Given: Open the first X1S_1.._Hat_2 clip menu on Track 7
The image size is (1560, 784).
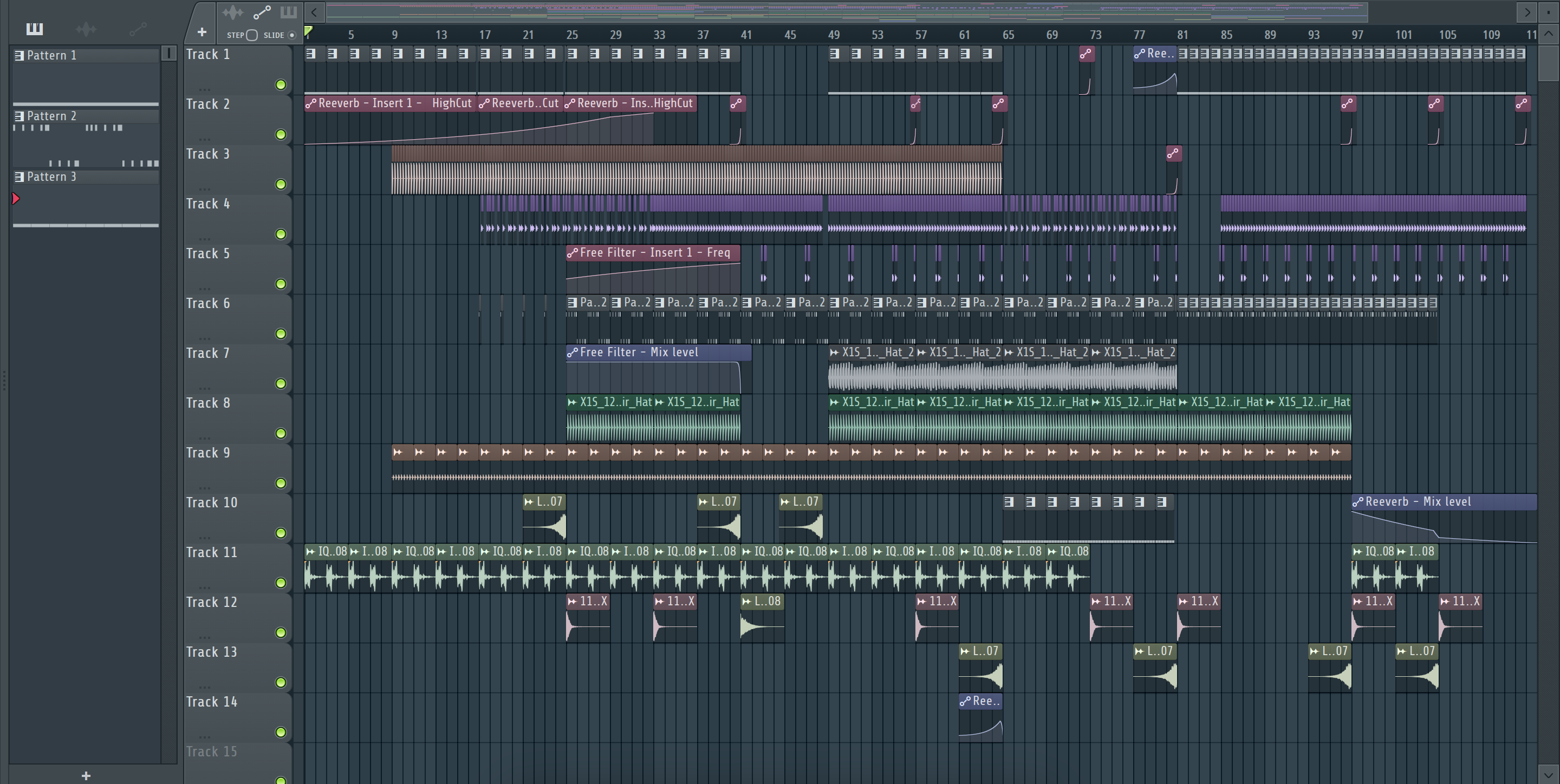Looking at the screenshot, I should pos(835,352).
